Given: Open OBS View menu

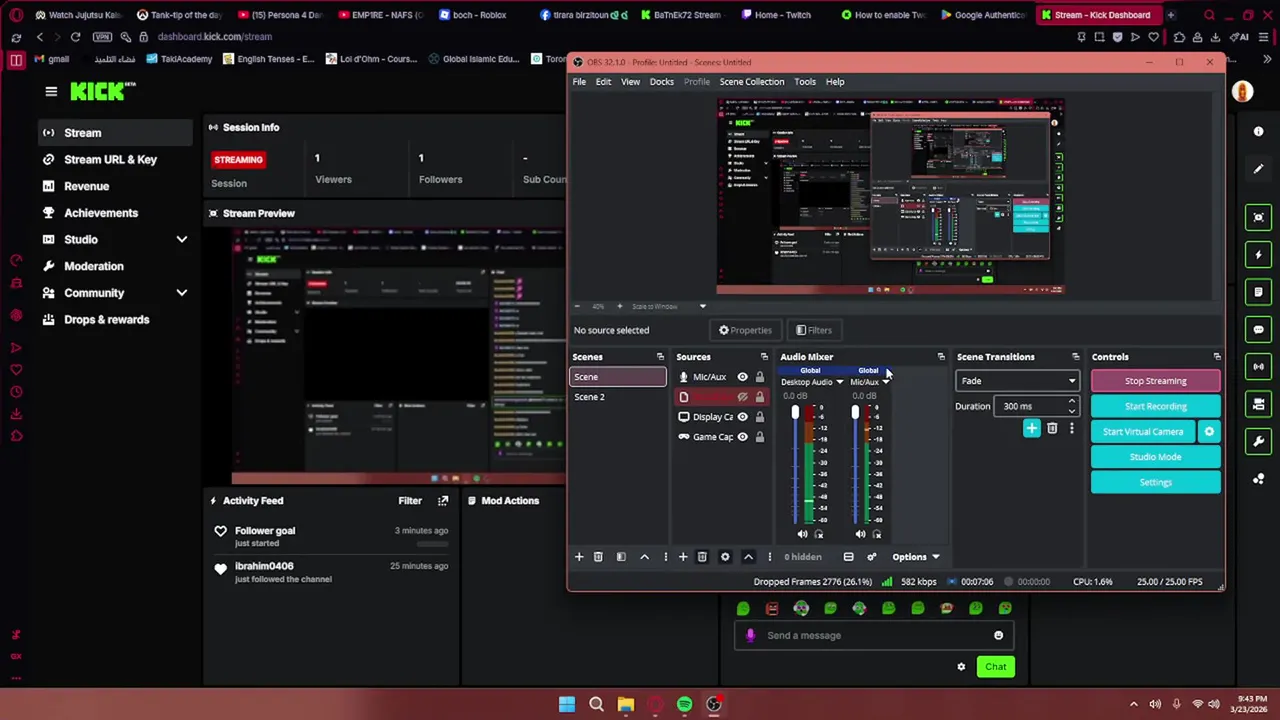Looking at the screenshot, I should click(x=630, y=82).
